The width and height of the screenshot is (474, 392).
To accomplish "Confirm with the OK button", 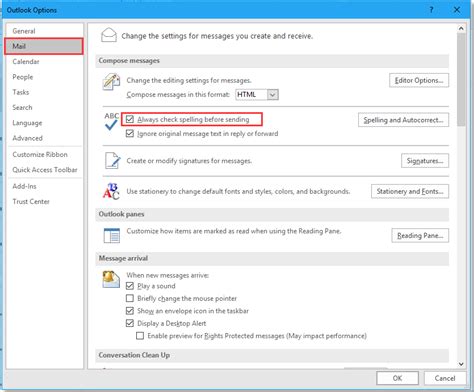I will (x=397, y=378).
